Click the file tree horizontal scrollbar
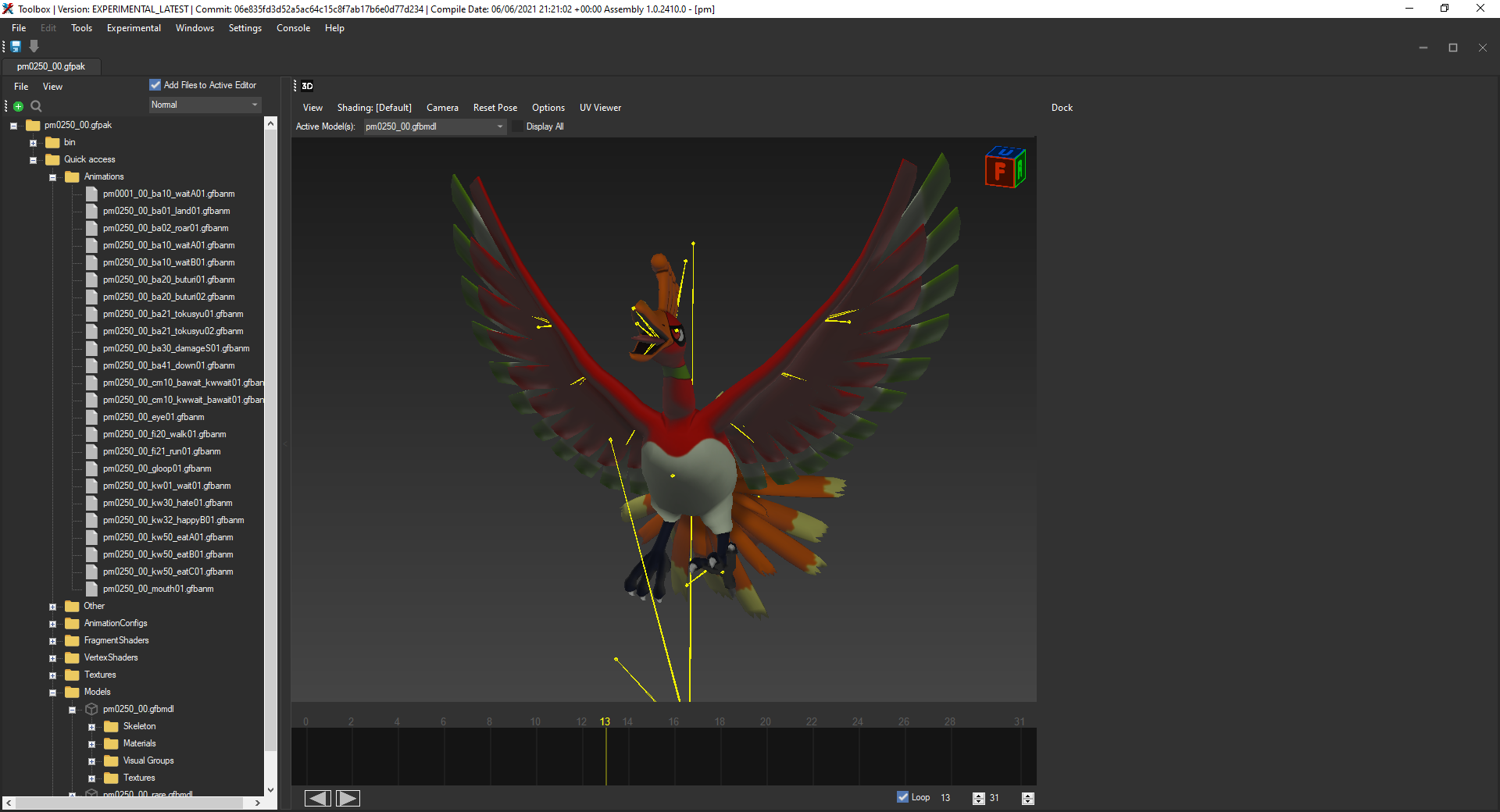 click(x=134, y=803)
